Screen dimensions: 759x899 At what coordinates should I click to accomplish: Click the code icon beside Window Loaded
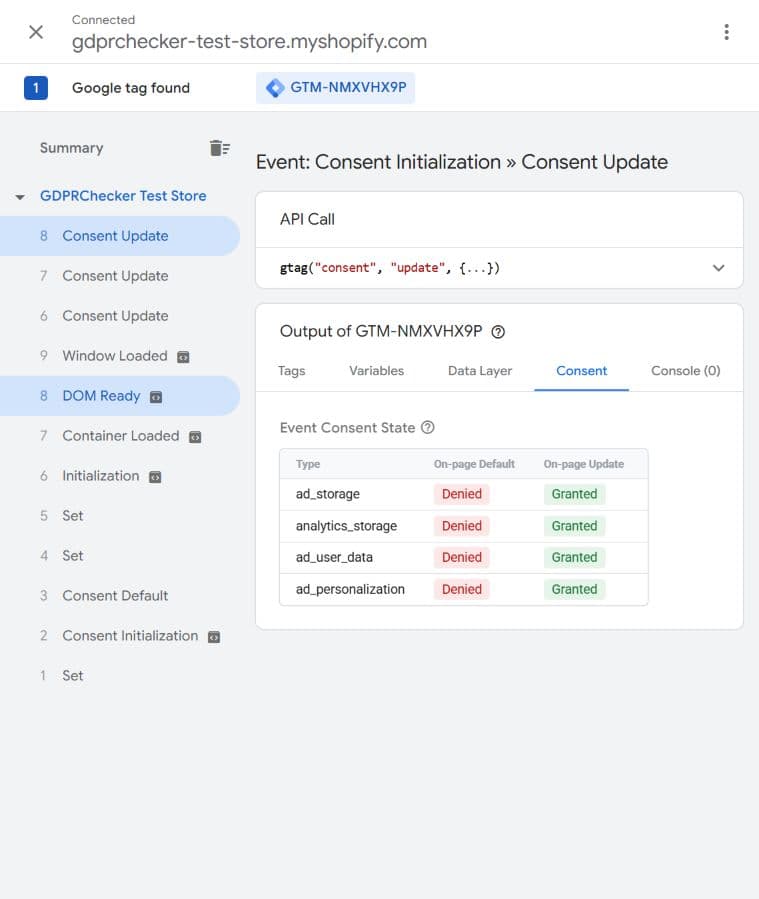(x=183, y=357)
